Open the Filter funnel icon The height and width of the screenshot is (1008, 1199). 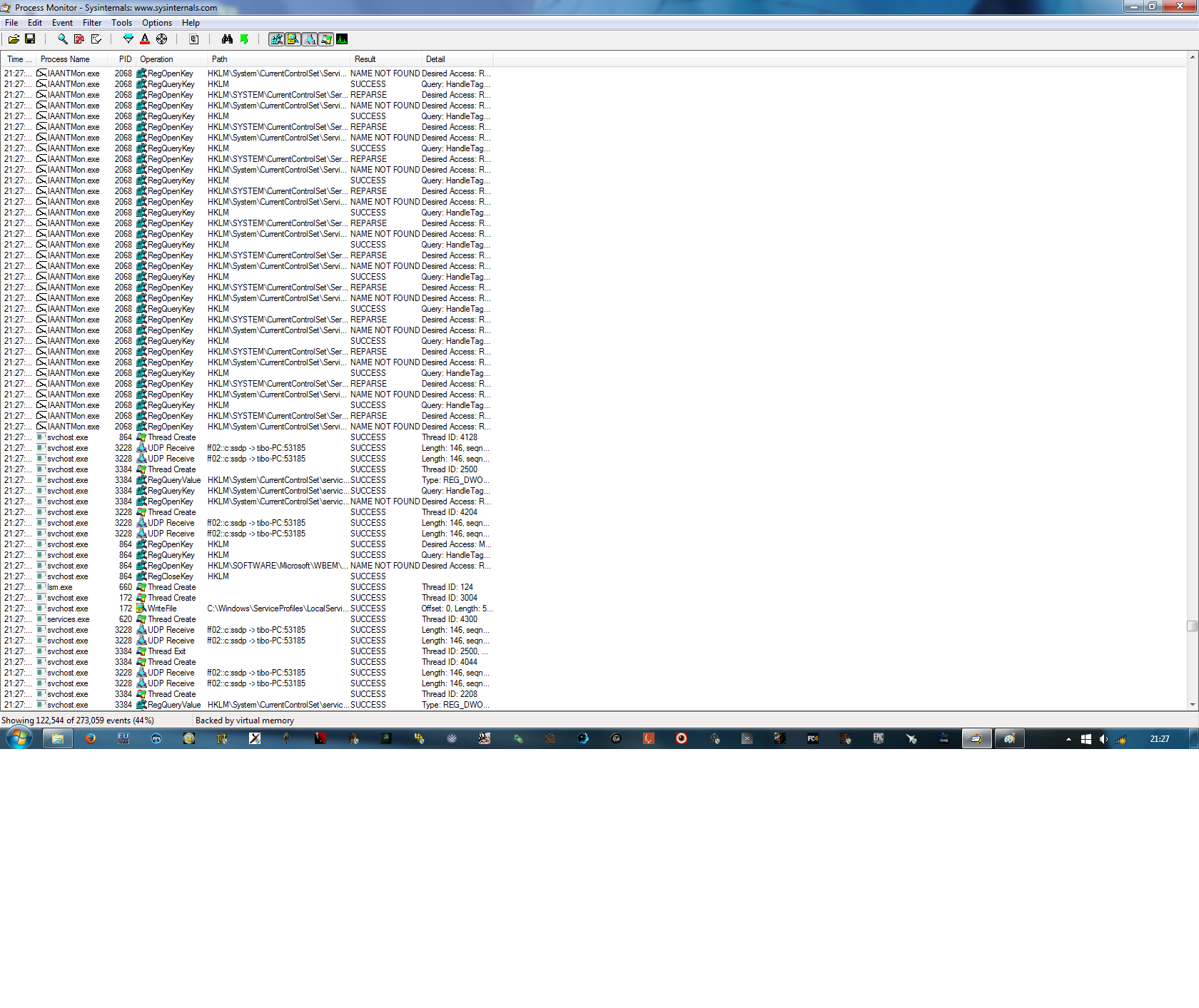tap(128, 39)
